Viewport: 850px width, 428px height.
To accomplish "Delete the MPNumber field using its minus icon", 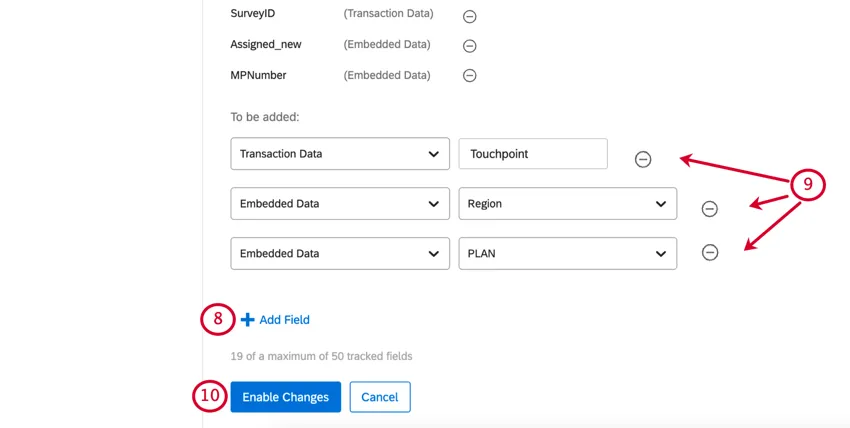I will [x=469, y=75].
